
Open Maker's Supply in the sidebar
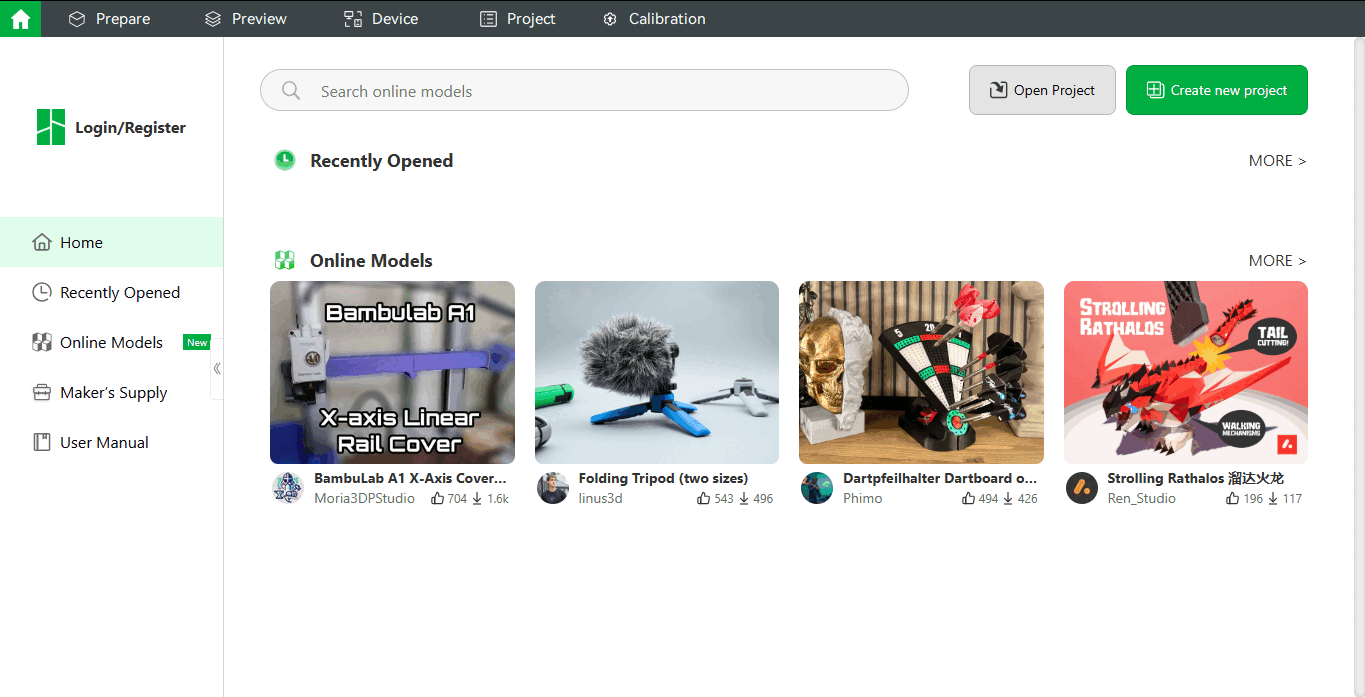tap(112, 392)
